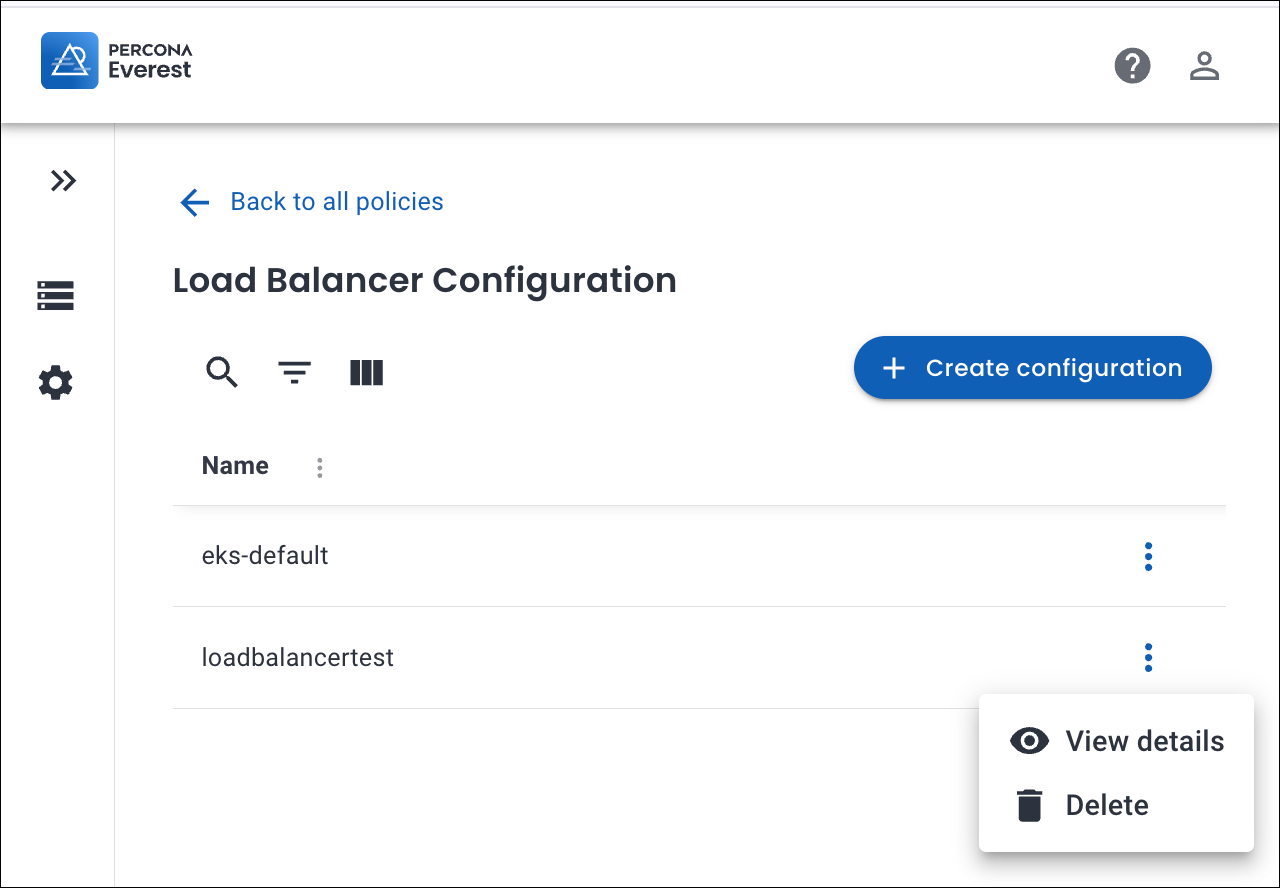
Task: Click the search magnifier icon
Action: (222, 372)
